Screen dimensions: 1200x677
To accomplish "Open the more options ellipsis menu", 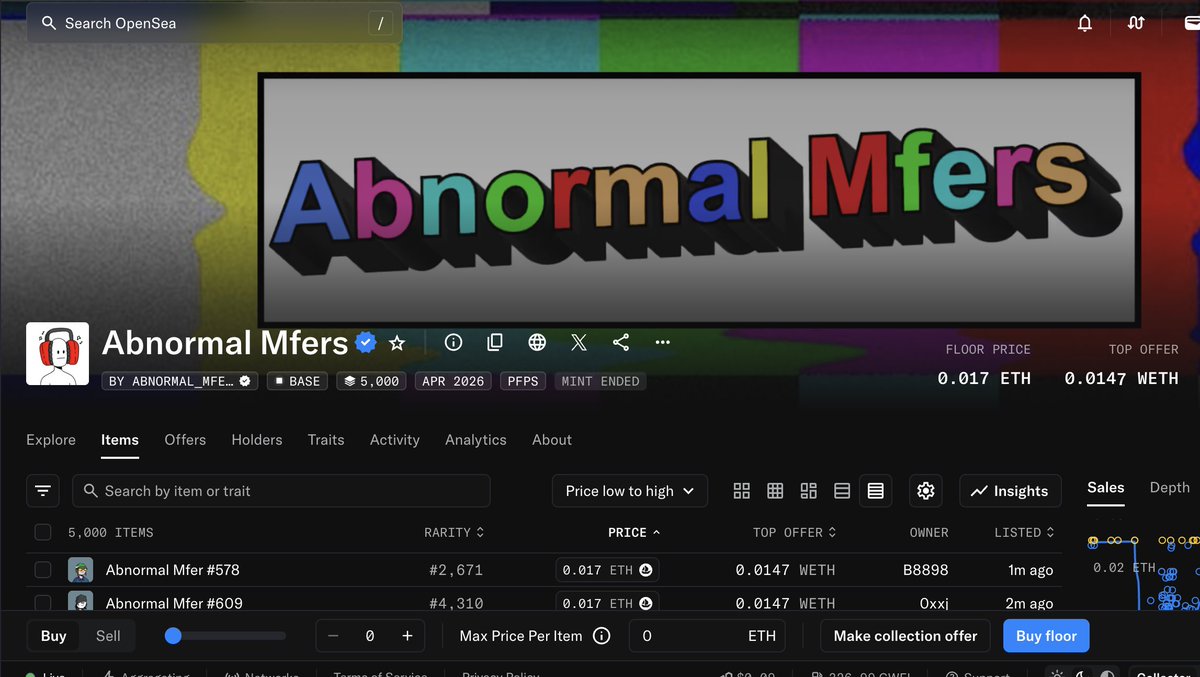I will click(663, 342).
